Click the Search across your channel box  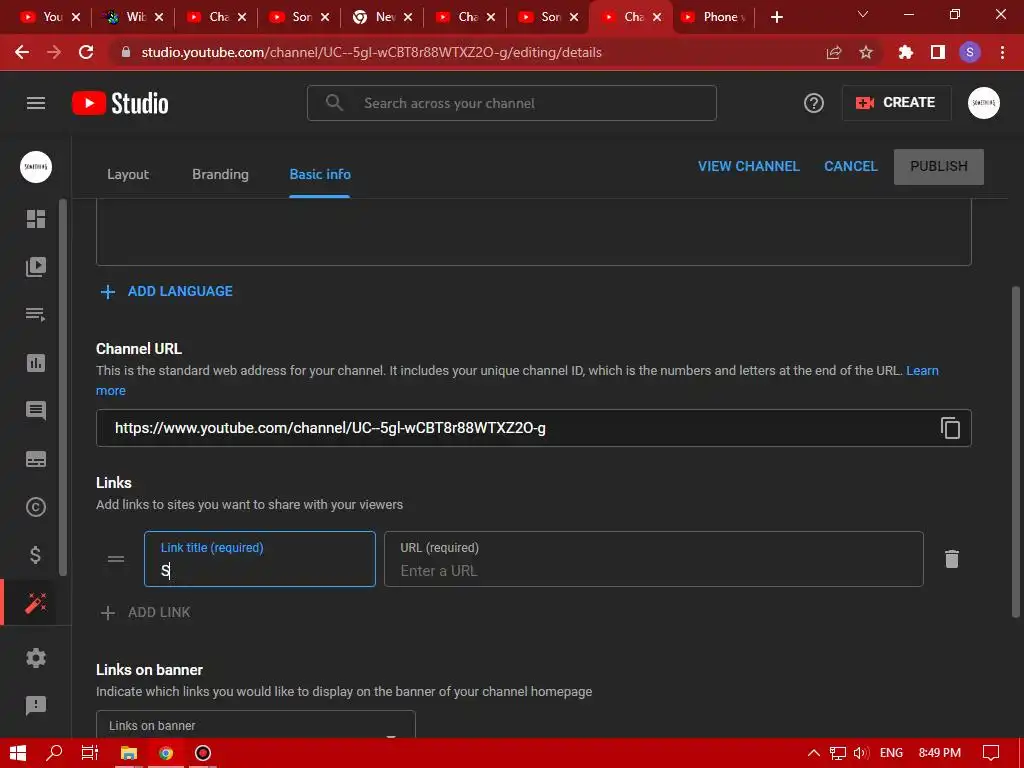pyautogui.click(x=511, y=103)
